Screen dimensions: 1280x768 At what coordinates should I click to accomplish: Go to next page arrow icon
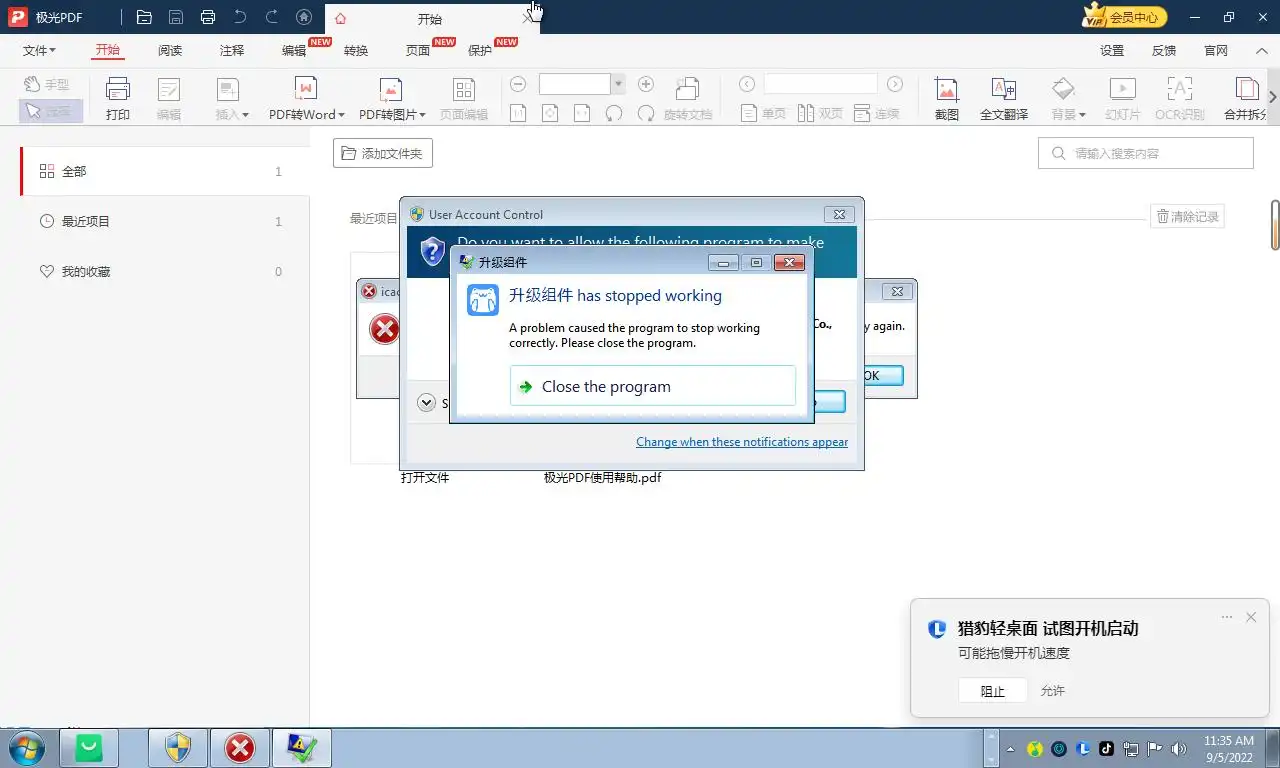895,85
